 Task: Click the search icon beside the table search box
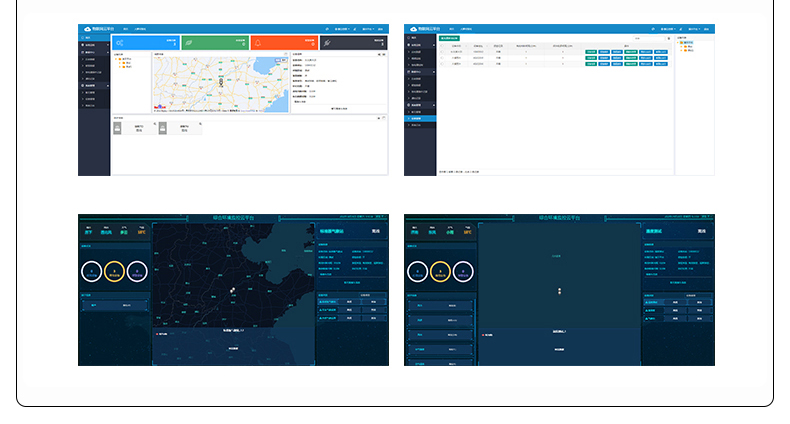tap(667, 38)
